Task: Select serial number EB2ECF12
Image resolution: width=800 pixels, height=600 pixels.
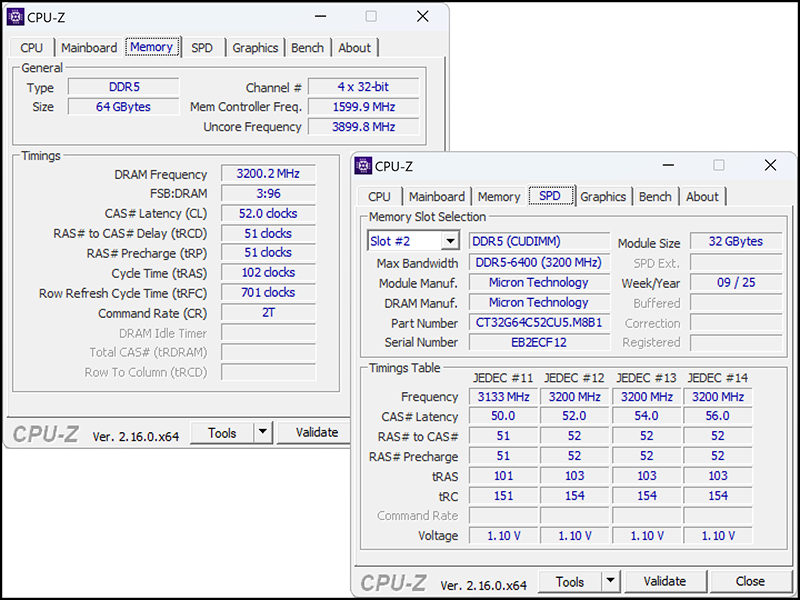Action: click(x=539, y=342)
